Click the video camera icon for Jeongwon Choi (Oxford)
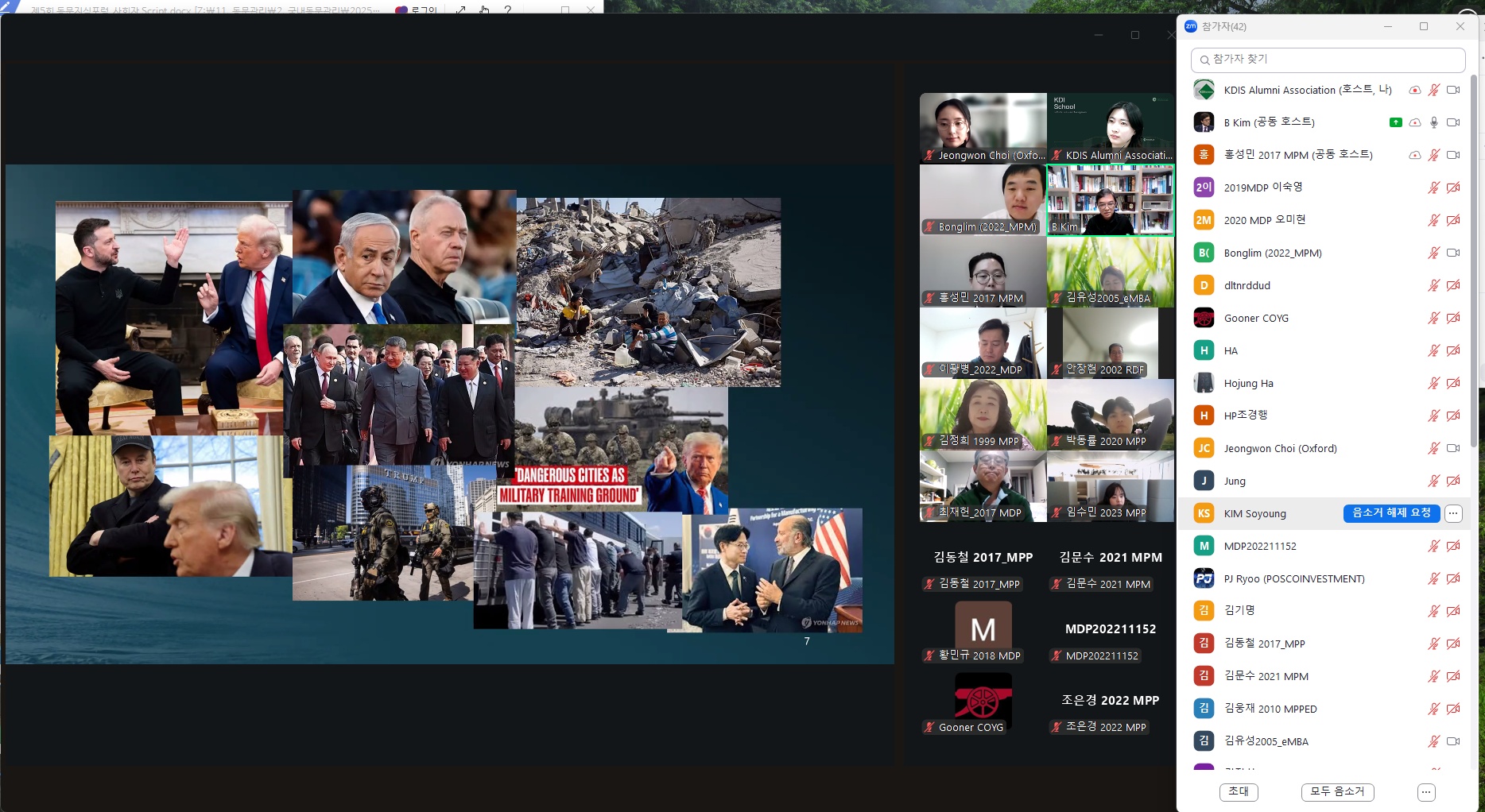 [x=1453, y=448]
